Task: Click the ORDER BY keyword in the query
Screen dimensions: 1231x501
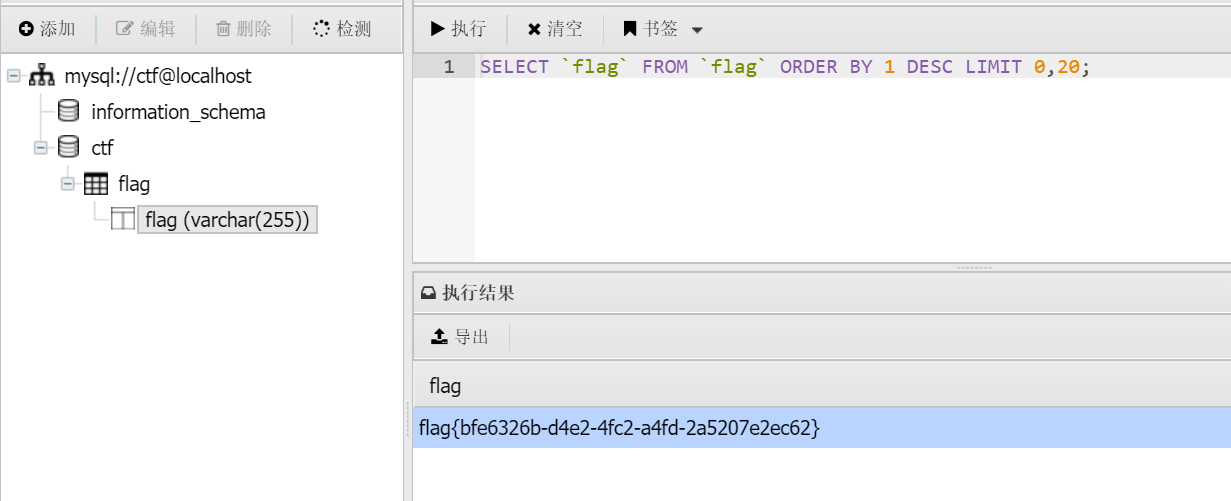Action: [826, 67]
